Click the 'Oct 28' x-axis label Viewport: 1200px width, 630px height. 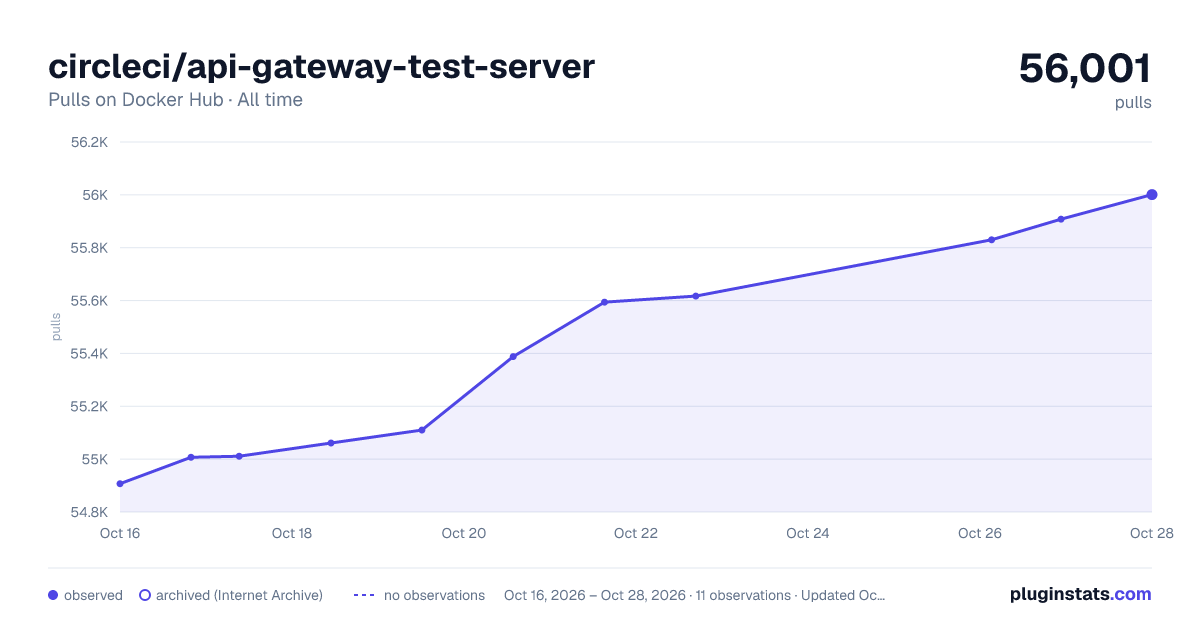(x=1151, y=533)
